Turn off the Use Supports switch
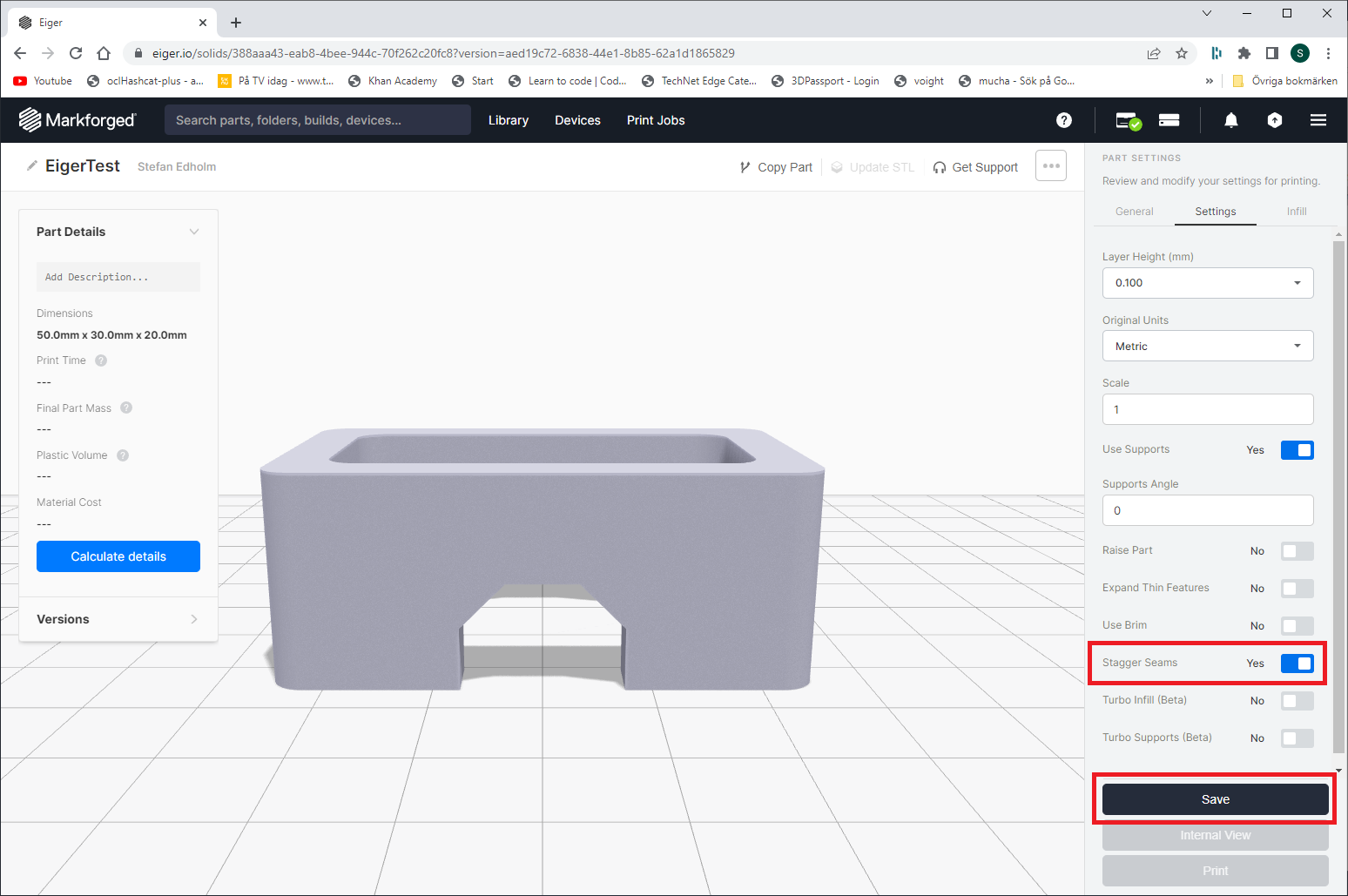This screenshot has width=1348, height=896. [x=1297, y=450]
